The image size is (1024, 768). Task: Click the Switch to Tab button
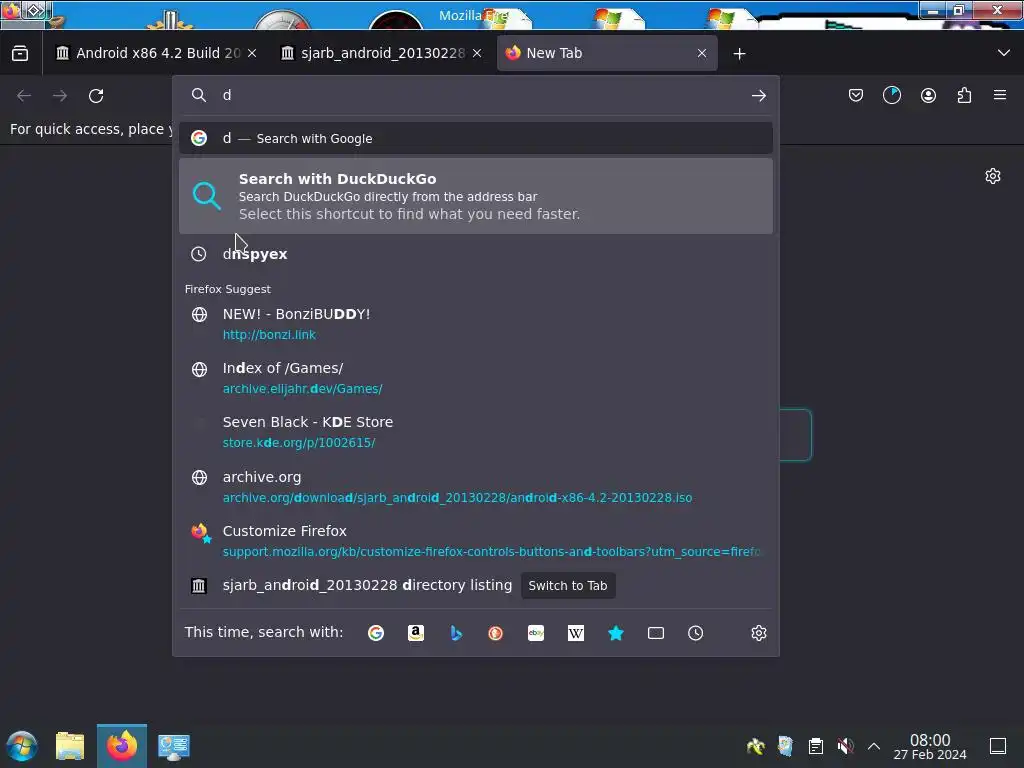click(568, 586)
